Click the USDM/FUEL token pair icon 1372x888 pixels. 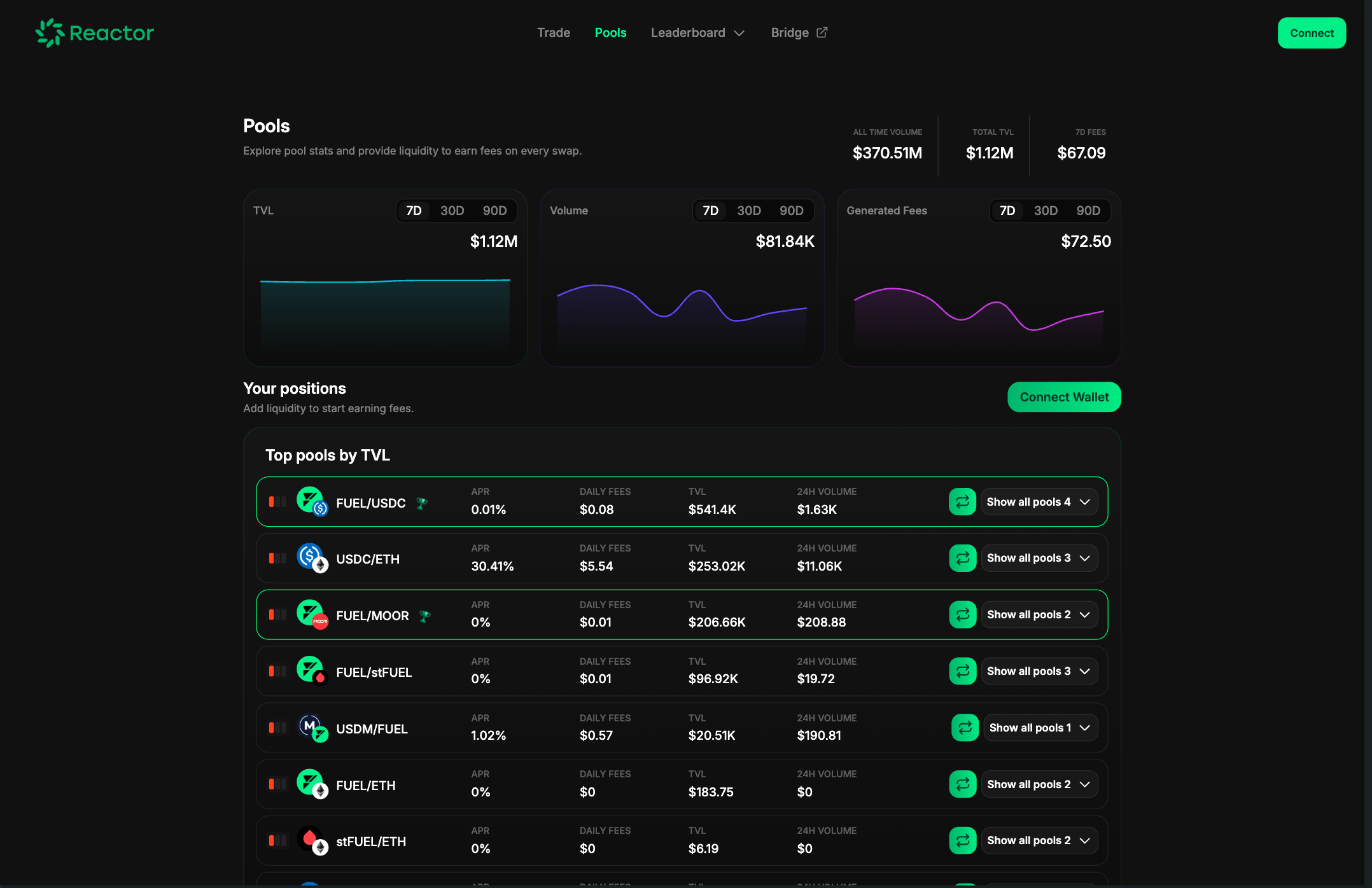click(312, 728)
